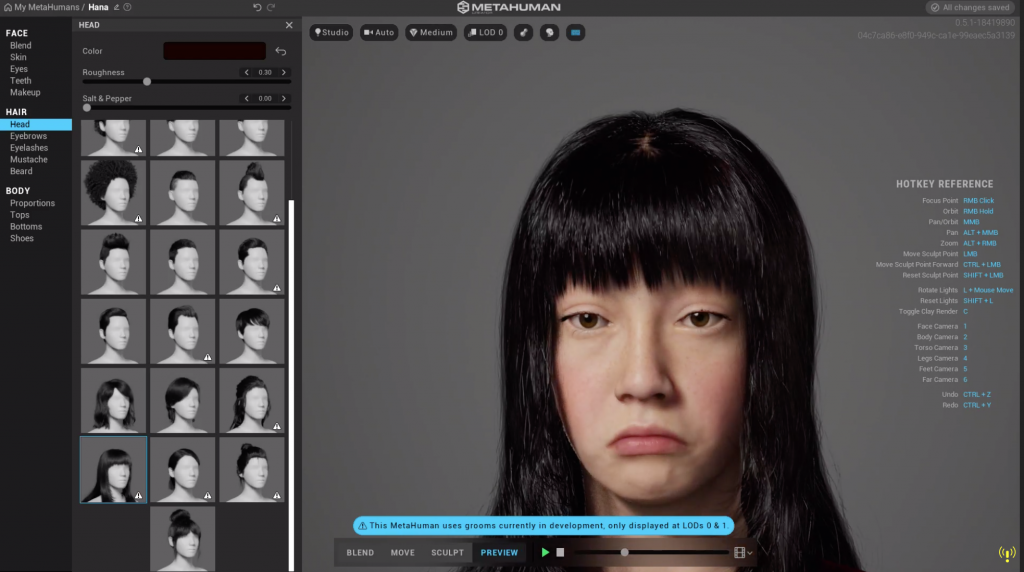This screenshot has height=572, width=1024.
Task: Close the HEAD panel
Action: point(289,25)
